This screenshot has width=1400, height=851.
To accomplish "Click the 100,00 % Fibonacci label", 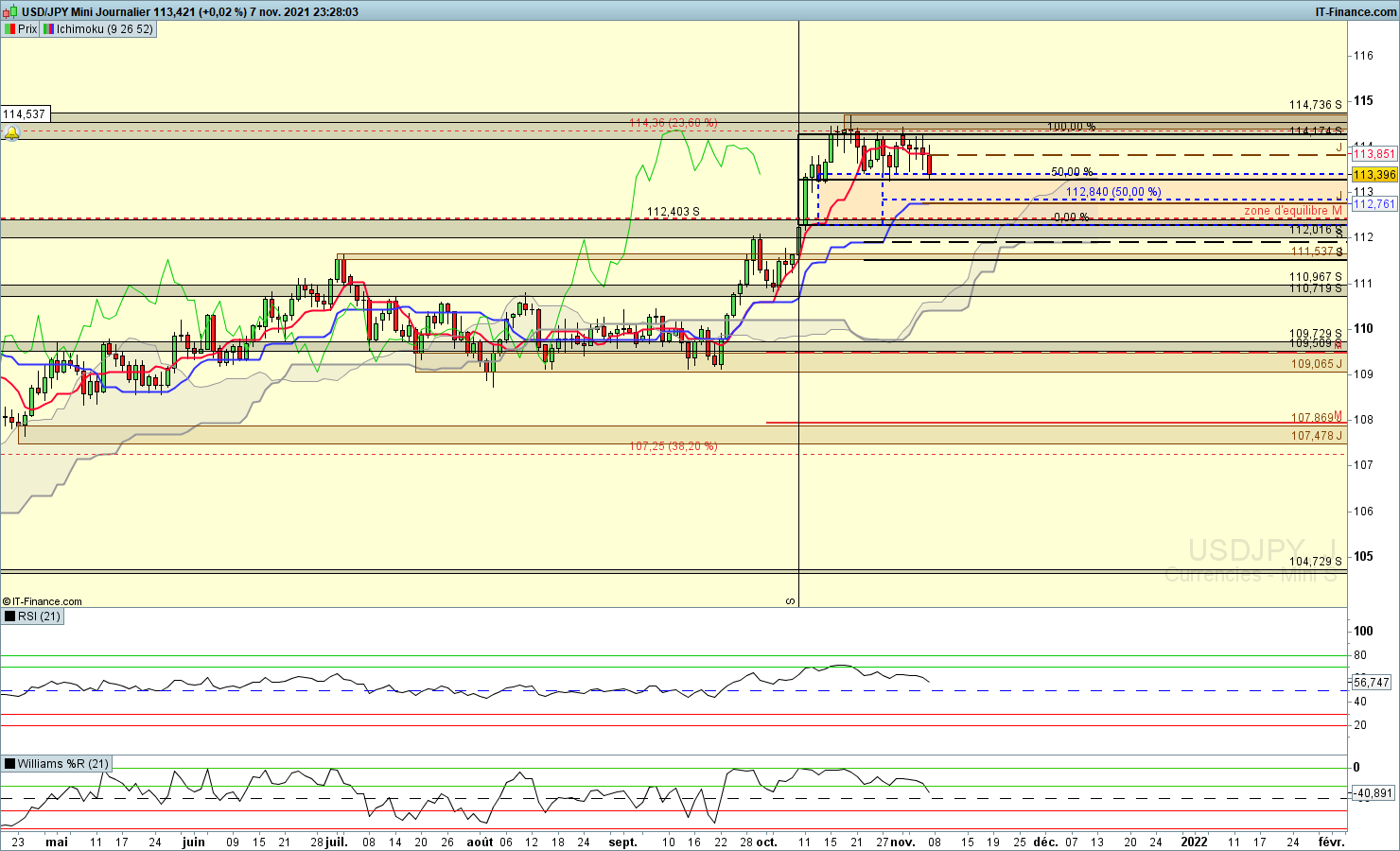I will [1072, 127].
